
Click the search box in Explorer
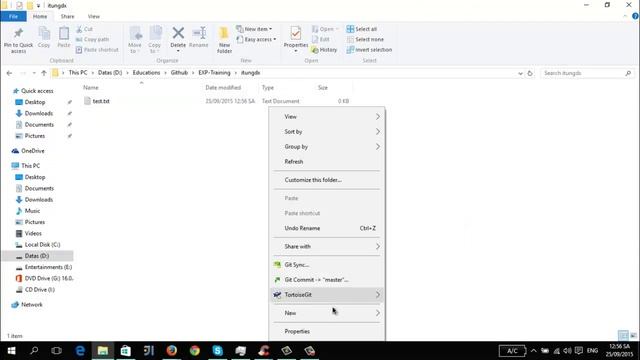click(x=587, y=73)
